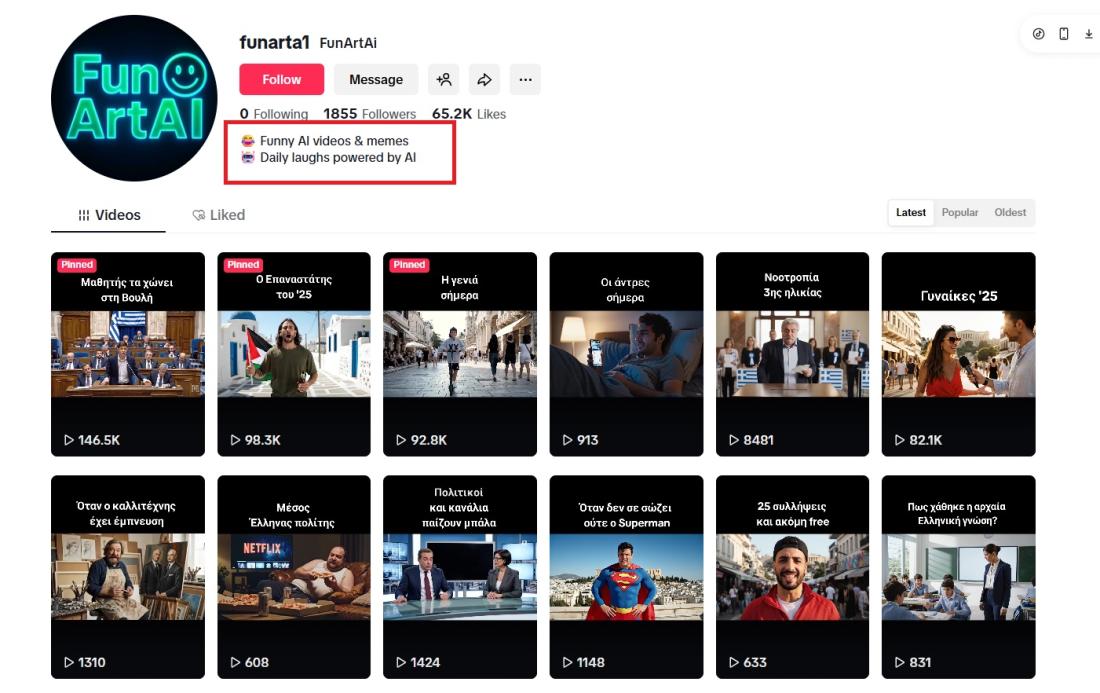The width and height of the screenshot is (1100, 693).
Task: Sort videos by Latest
Action: tap(911, 213)
